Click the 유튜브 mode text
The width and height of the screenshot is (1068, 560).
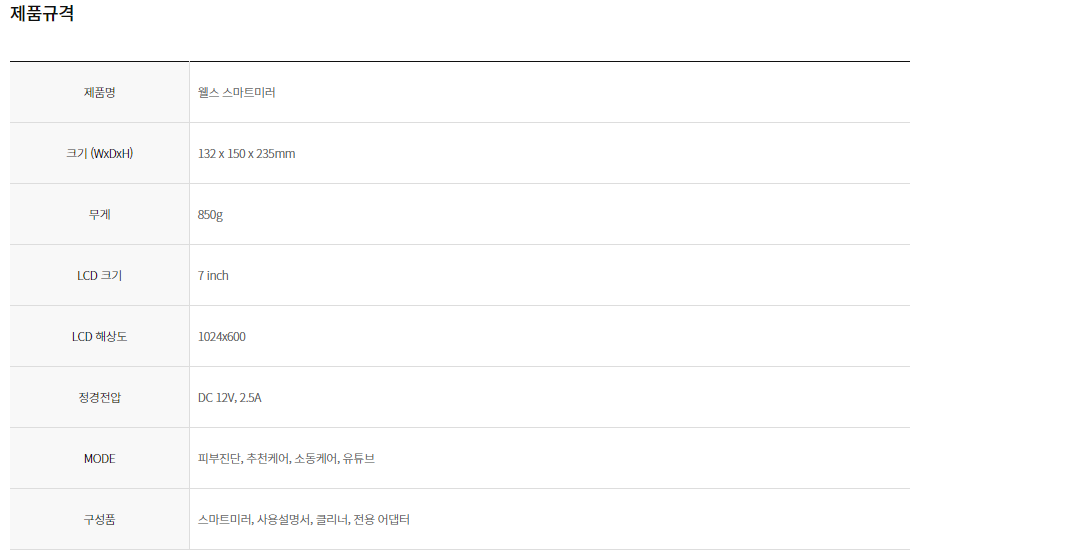359,459
